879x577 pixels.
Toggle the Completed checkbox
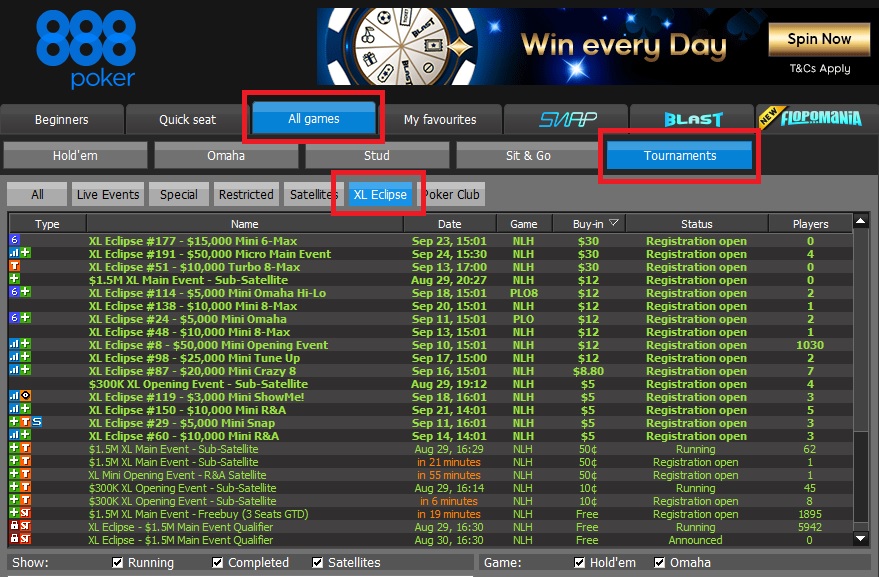[x=218, y=562]
